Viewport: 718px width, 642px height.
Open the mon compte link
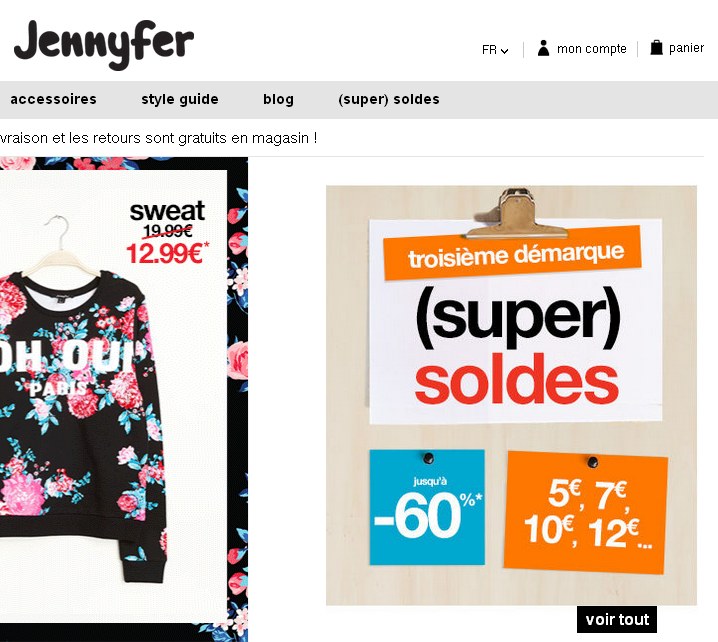592,49
